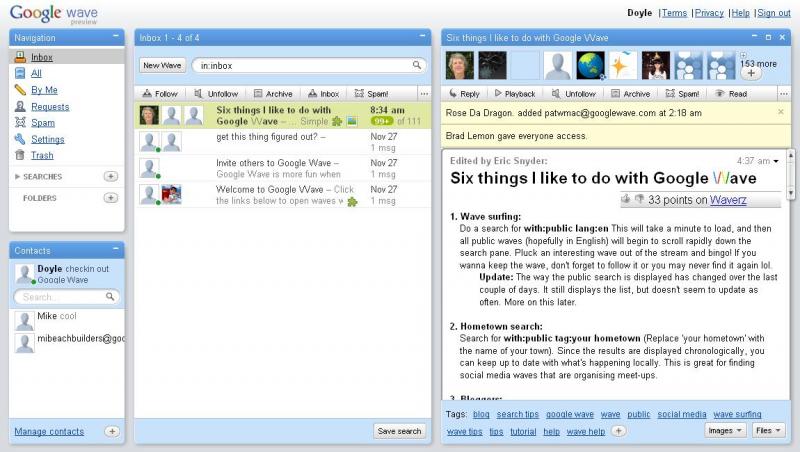The image size is (800, 452).
Task: Click the globe participant avatar
Action: (590, 65)
